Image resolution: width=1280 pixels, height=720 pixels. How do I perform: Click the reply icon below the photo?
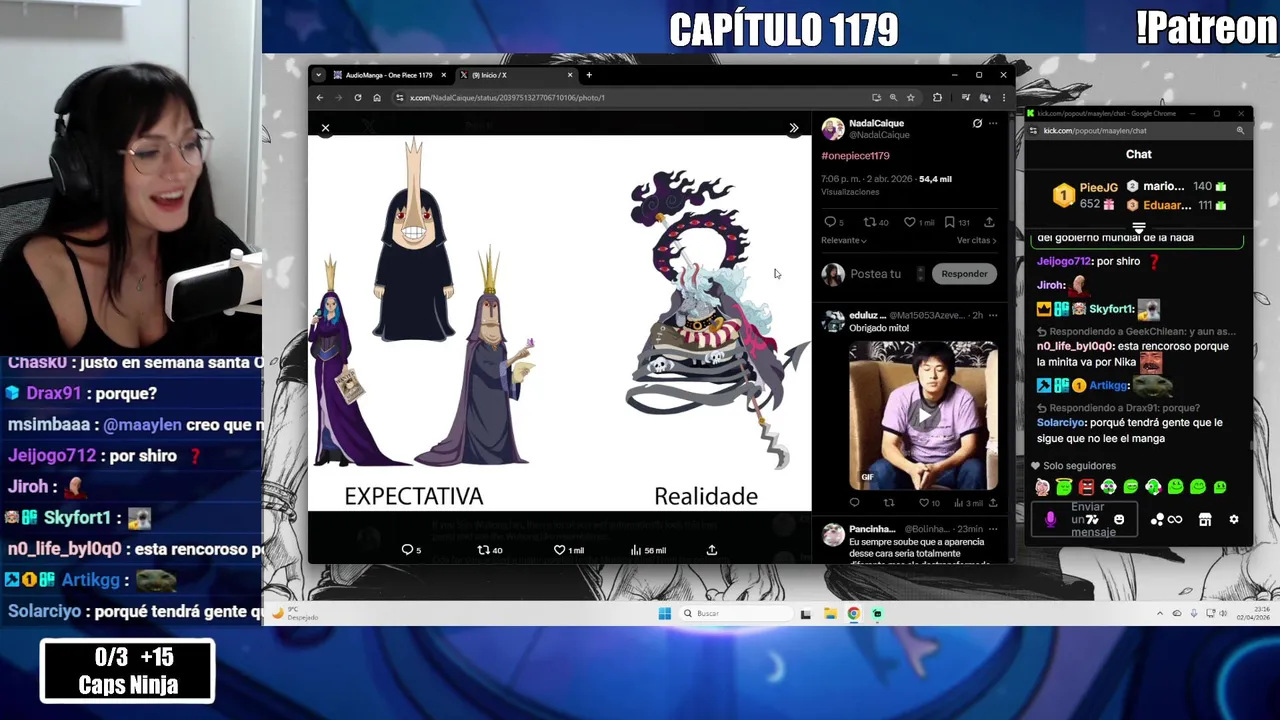[x=407, y=550]
